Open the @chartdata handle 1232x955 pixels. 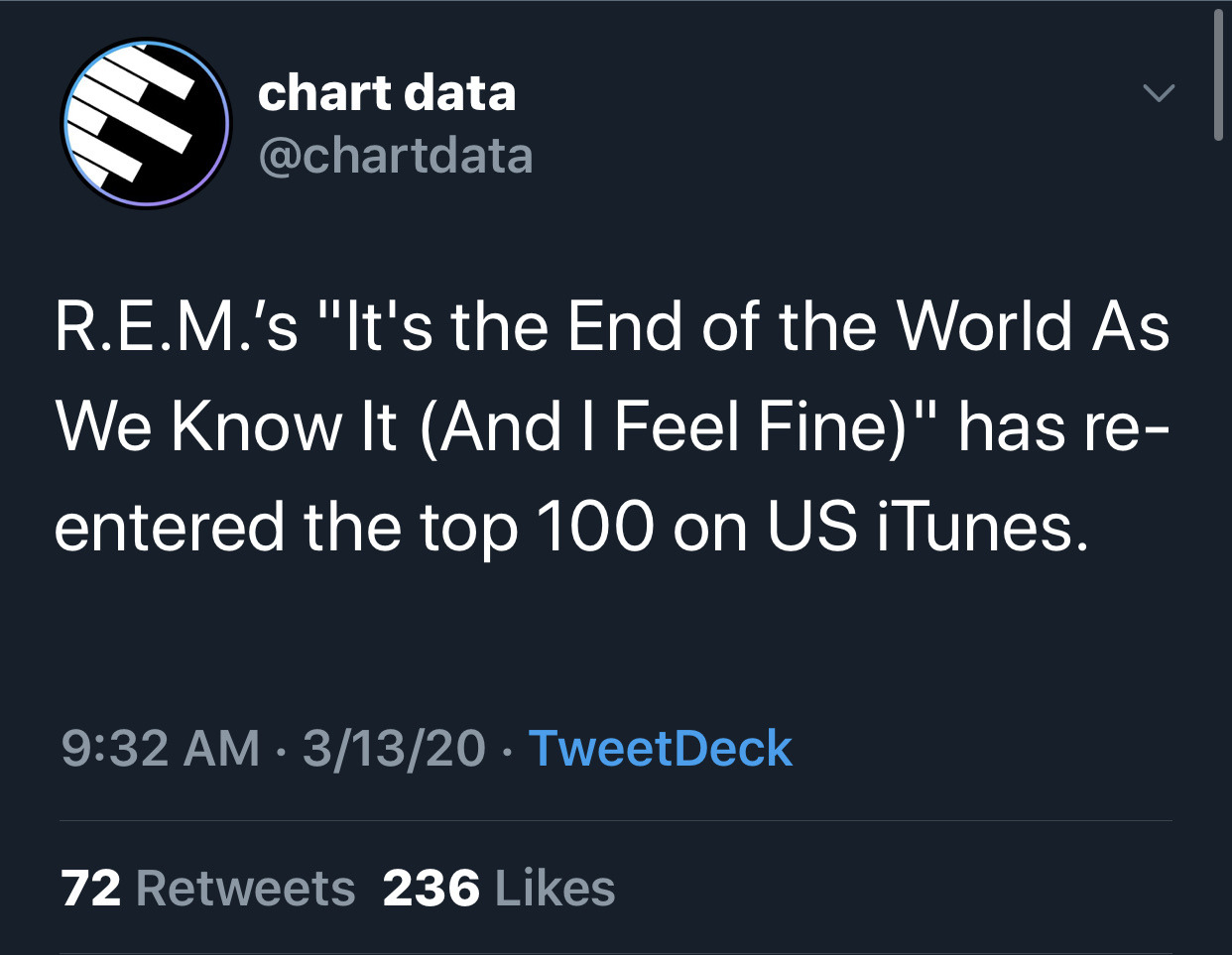395,156
